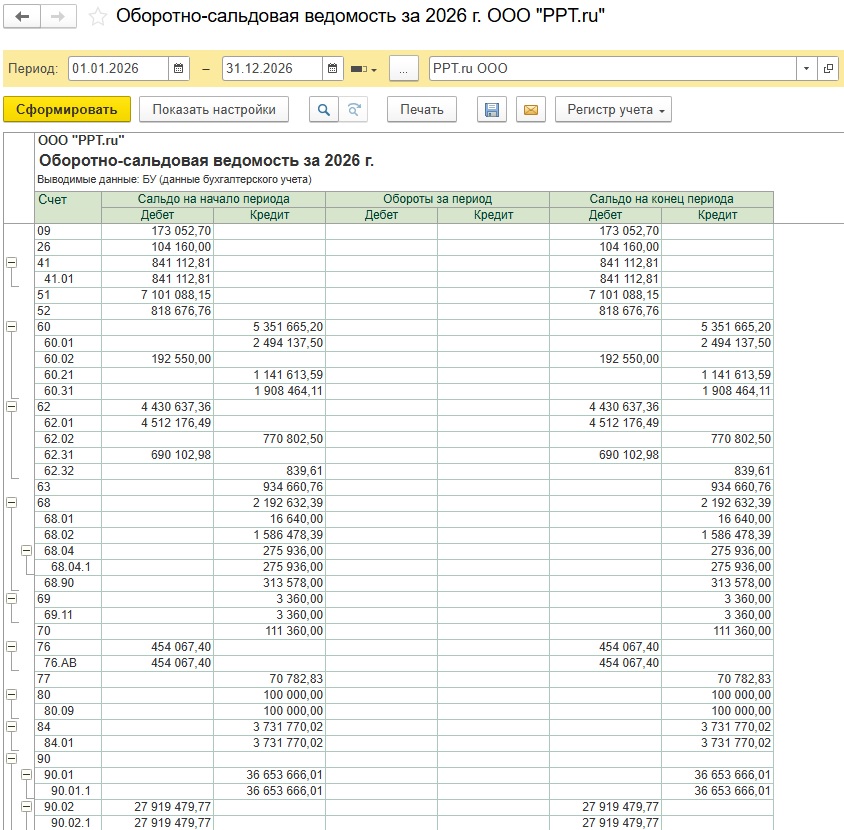This screenshot has height=830, width=844.
Task: Click account 60.01 row label
Action: point(59,343)
